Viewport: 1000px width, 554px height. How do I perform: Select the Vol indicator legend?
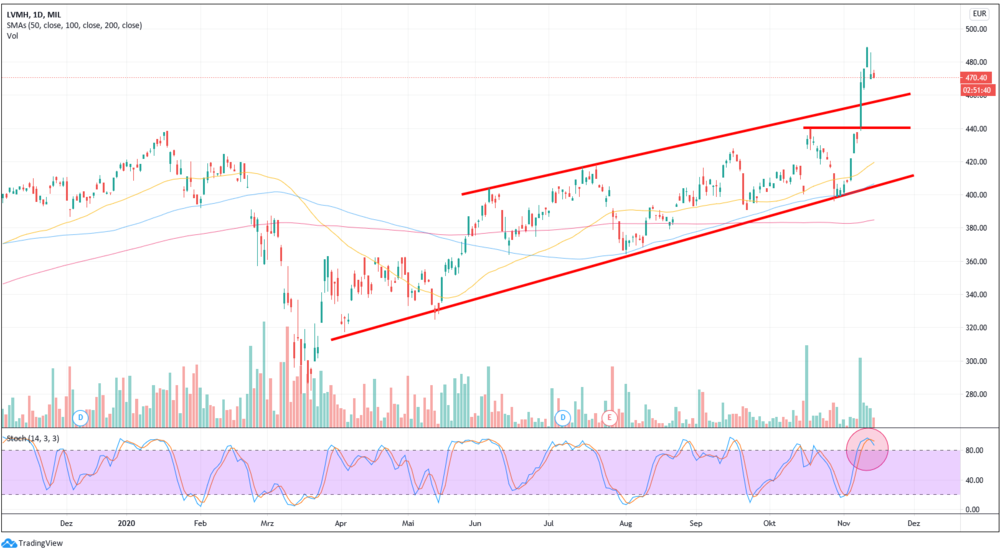pyautogui.click(x=13, y=36)
